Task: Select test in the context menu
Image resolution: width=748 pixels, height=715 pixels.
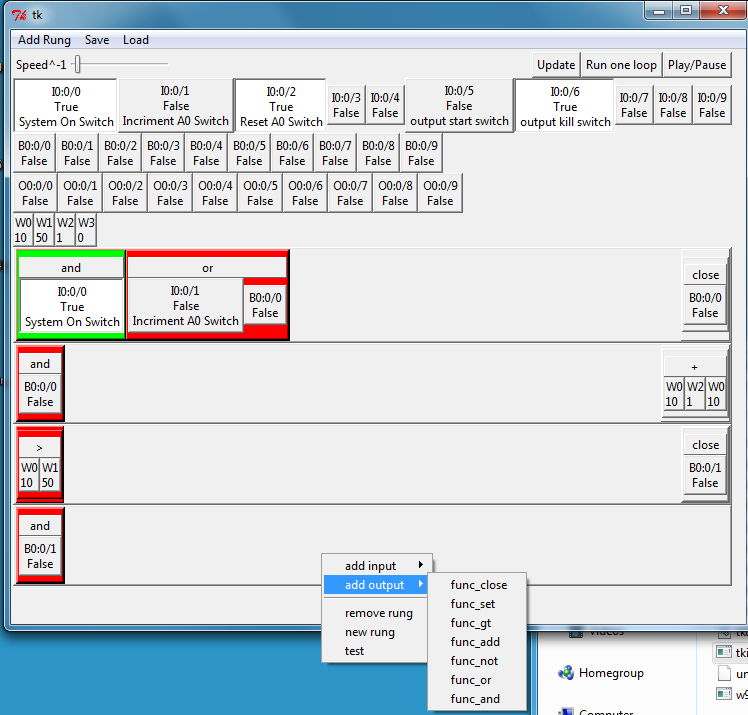Action: coord(377,651)
